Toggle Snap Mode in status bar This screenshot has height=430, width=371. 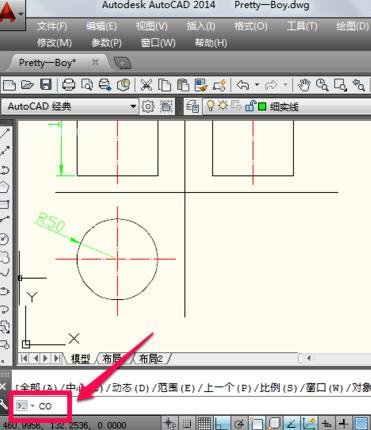[187, 424]
